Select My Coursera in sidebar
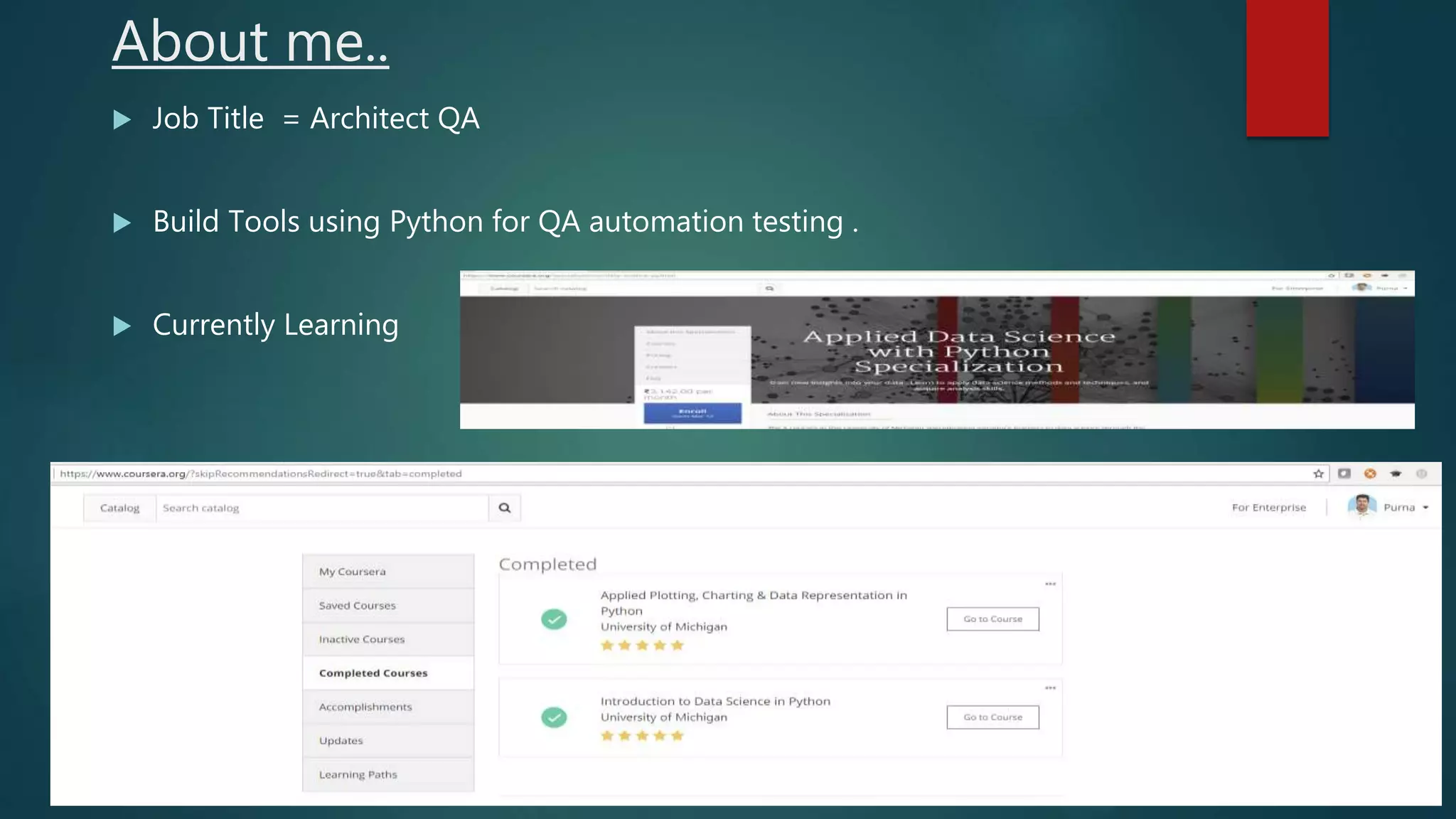 coord(388,572)
